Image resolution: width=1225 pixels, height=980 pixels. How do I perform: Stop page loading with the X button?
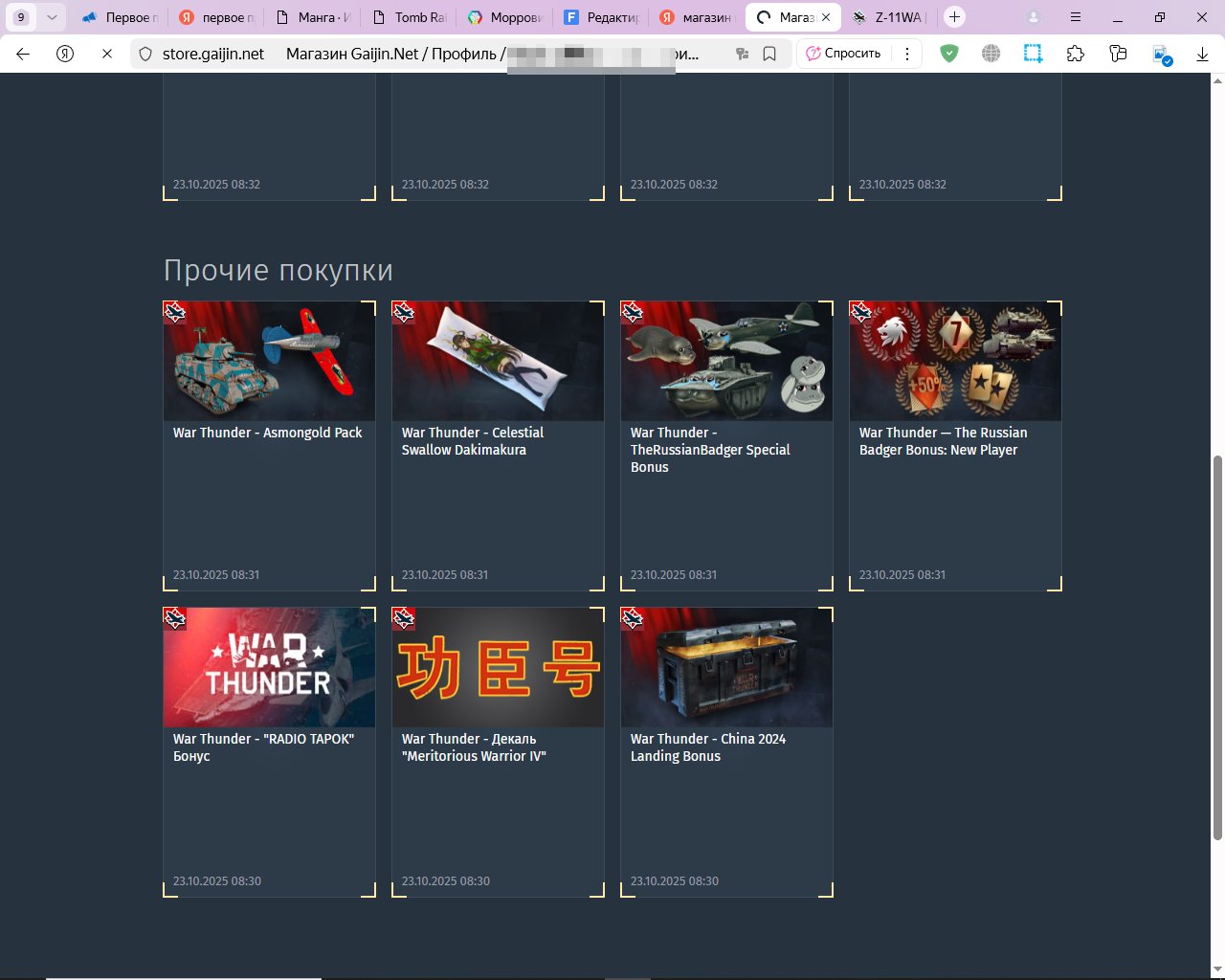[107, 54]
